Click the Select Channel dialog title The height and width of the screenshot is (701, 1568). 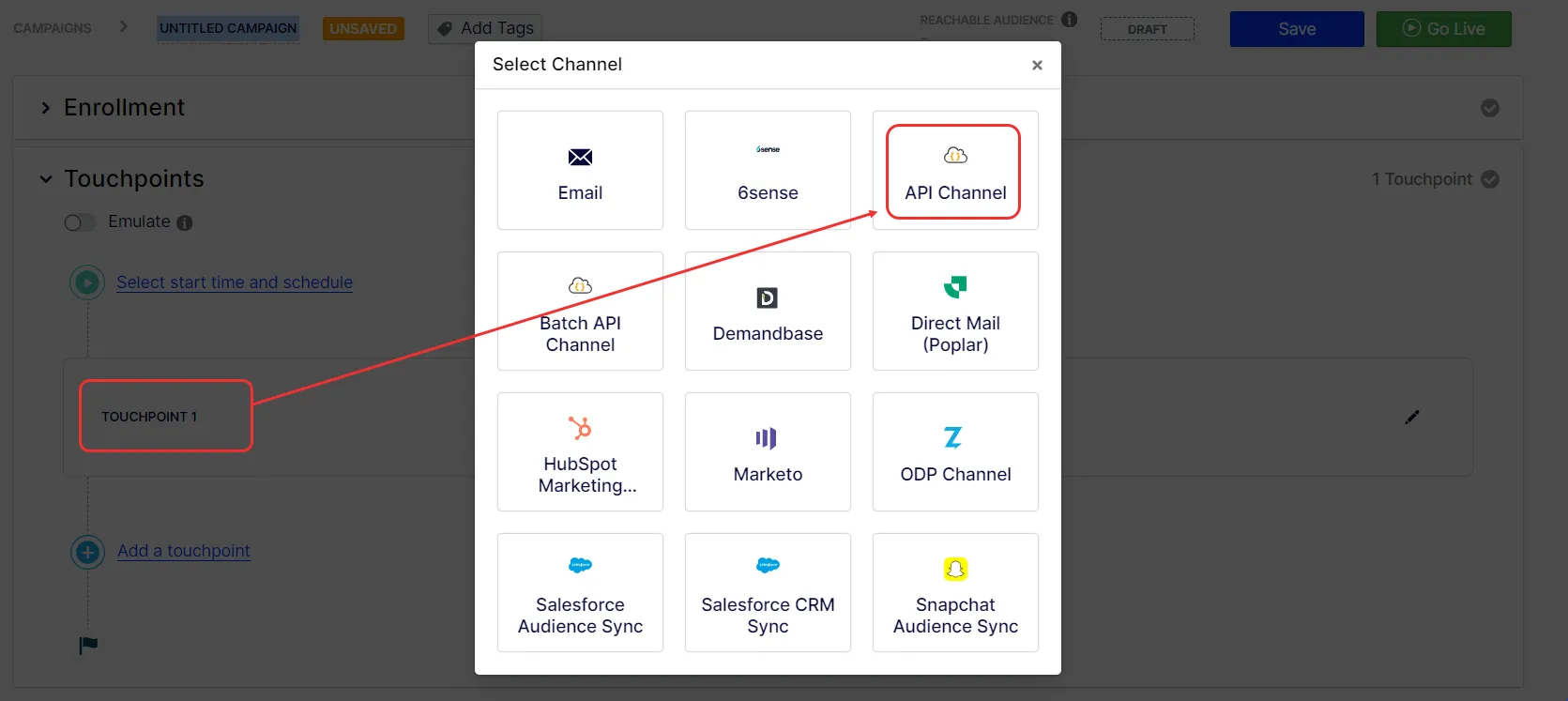pyautogui.click(x=557, y=64)
